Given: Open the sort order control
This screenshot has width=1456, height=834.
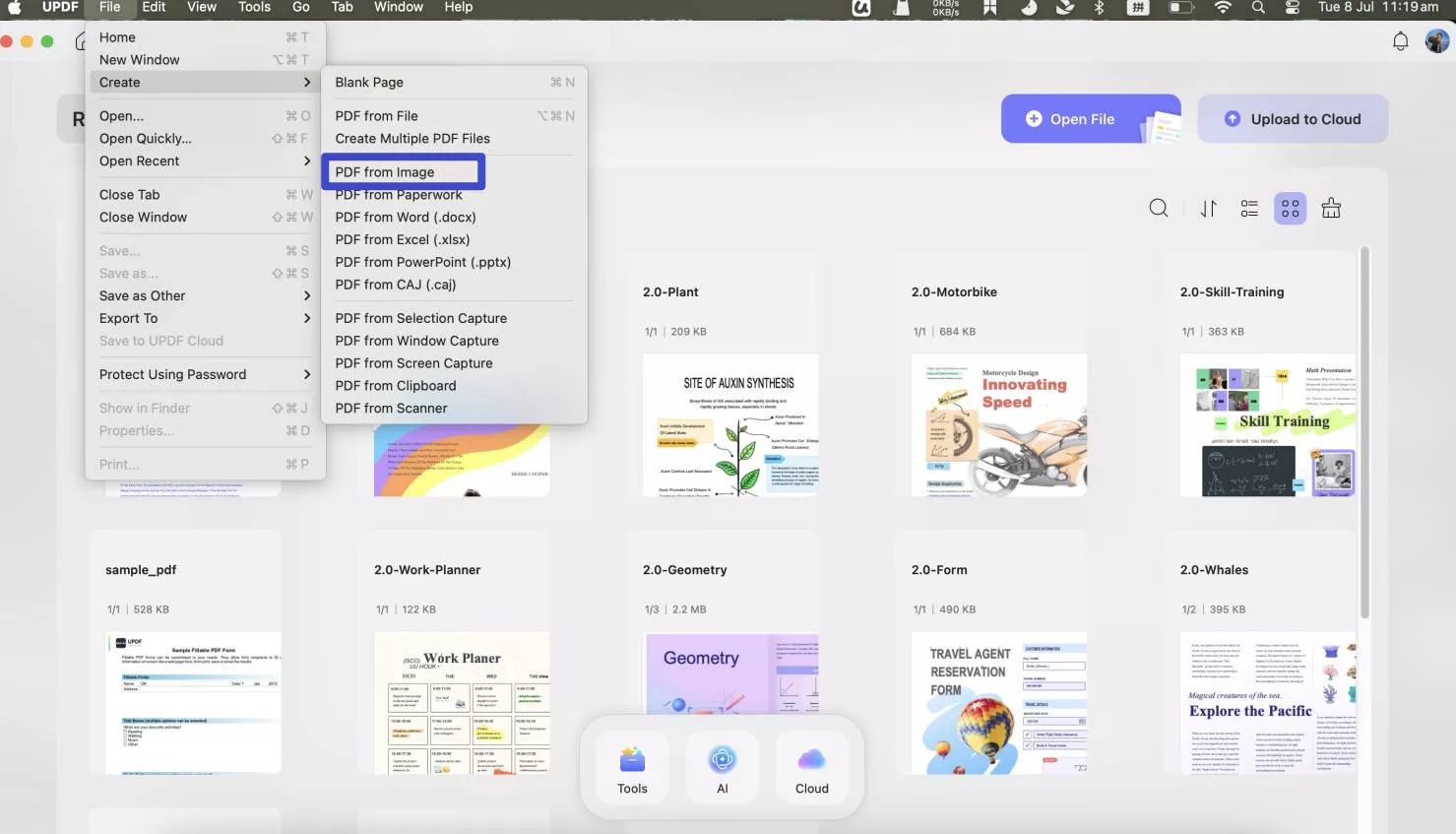Looking at the screenshot, I should coord(1208,208).
